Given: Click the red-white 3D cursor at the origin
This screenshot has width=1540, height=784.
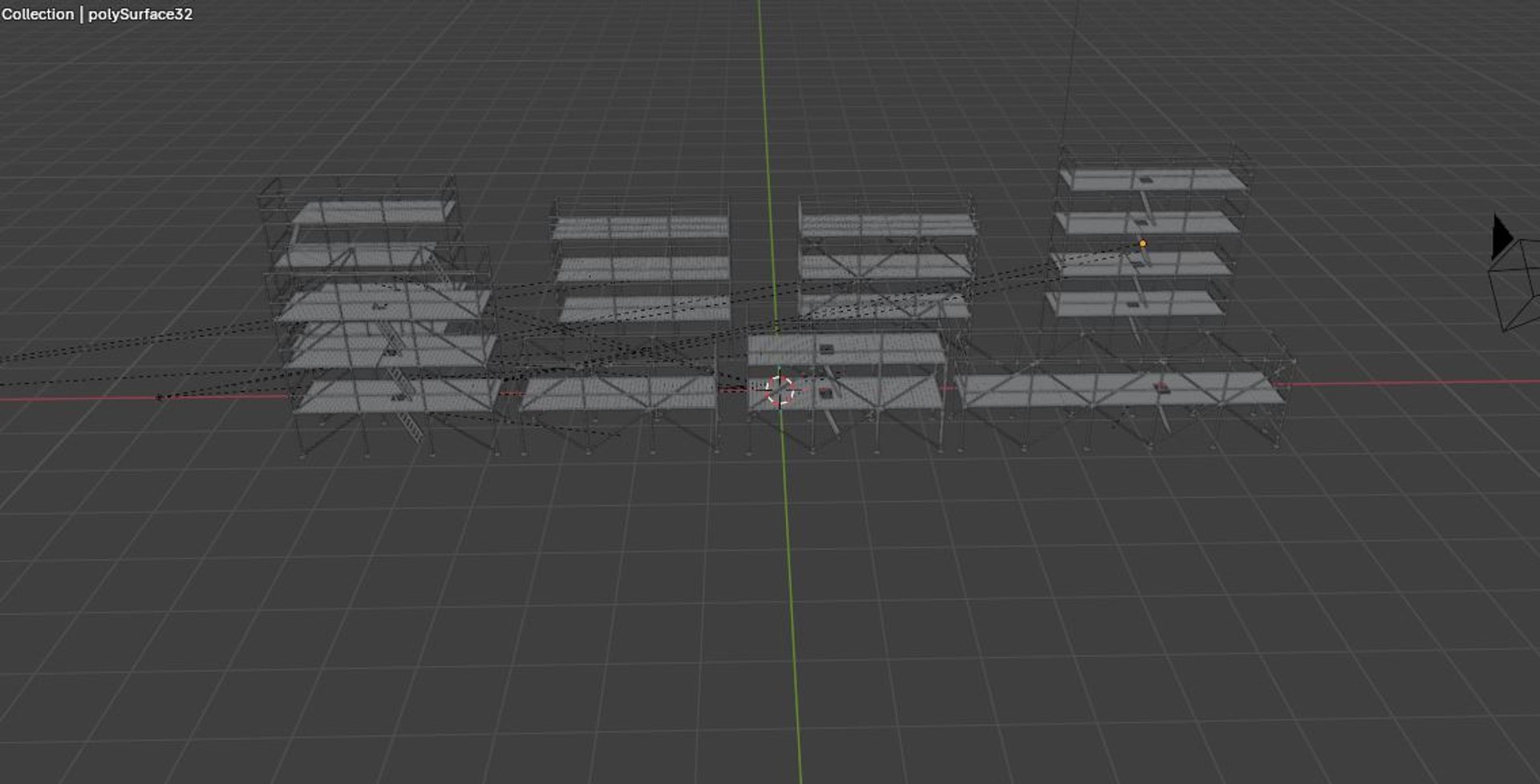Looking at the screenshot, I should click(780, 391).
